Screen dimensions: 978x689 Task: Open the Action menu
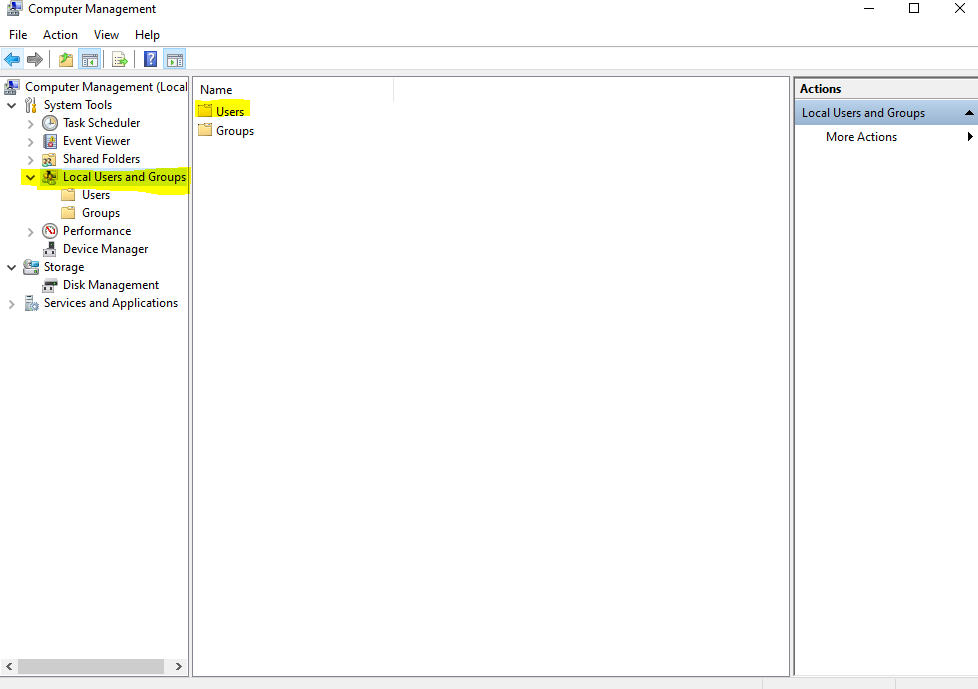pos(61,35)
